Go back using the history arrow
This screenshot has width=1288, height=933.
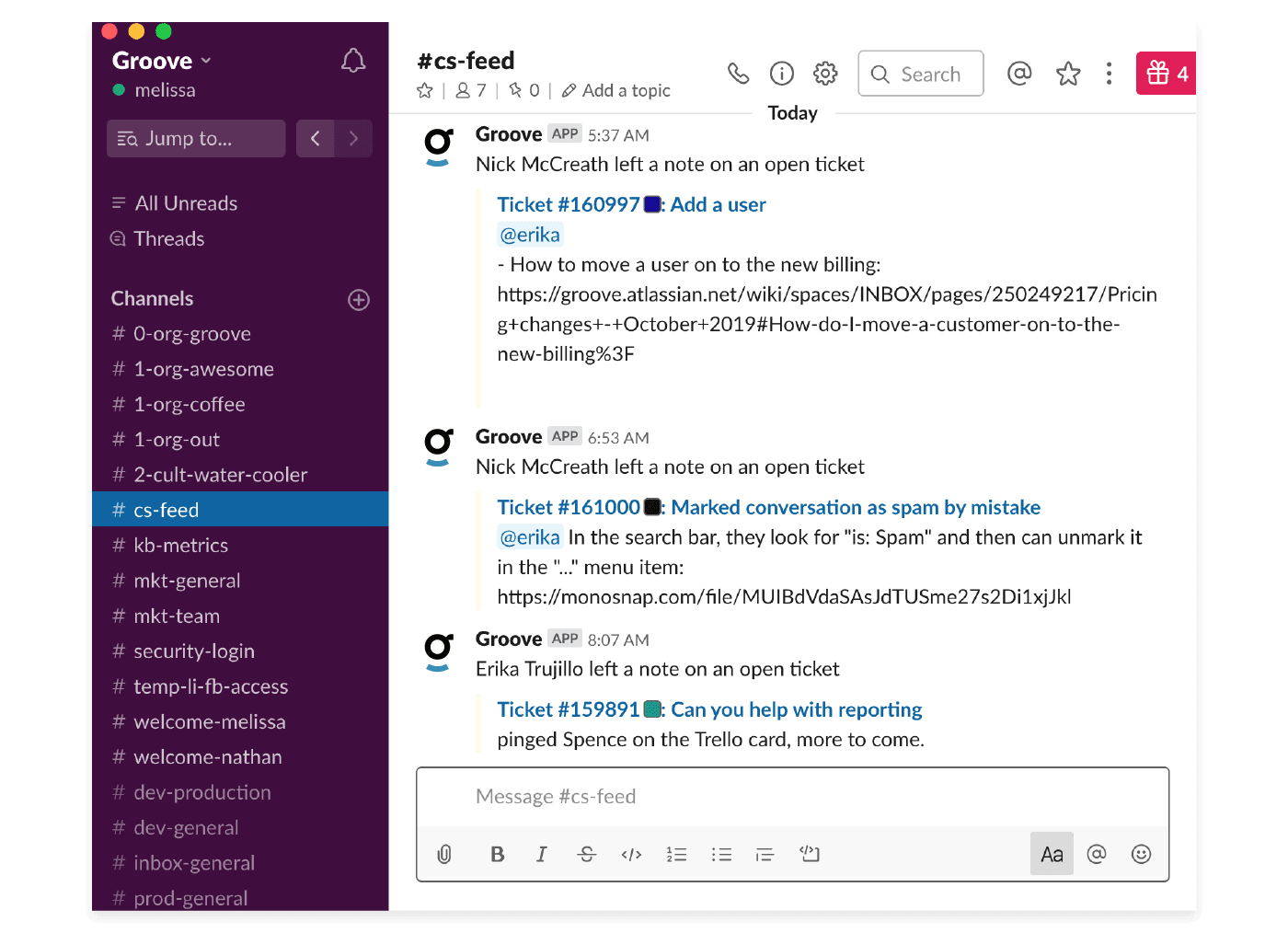point(316,138)
